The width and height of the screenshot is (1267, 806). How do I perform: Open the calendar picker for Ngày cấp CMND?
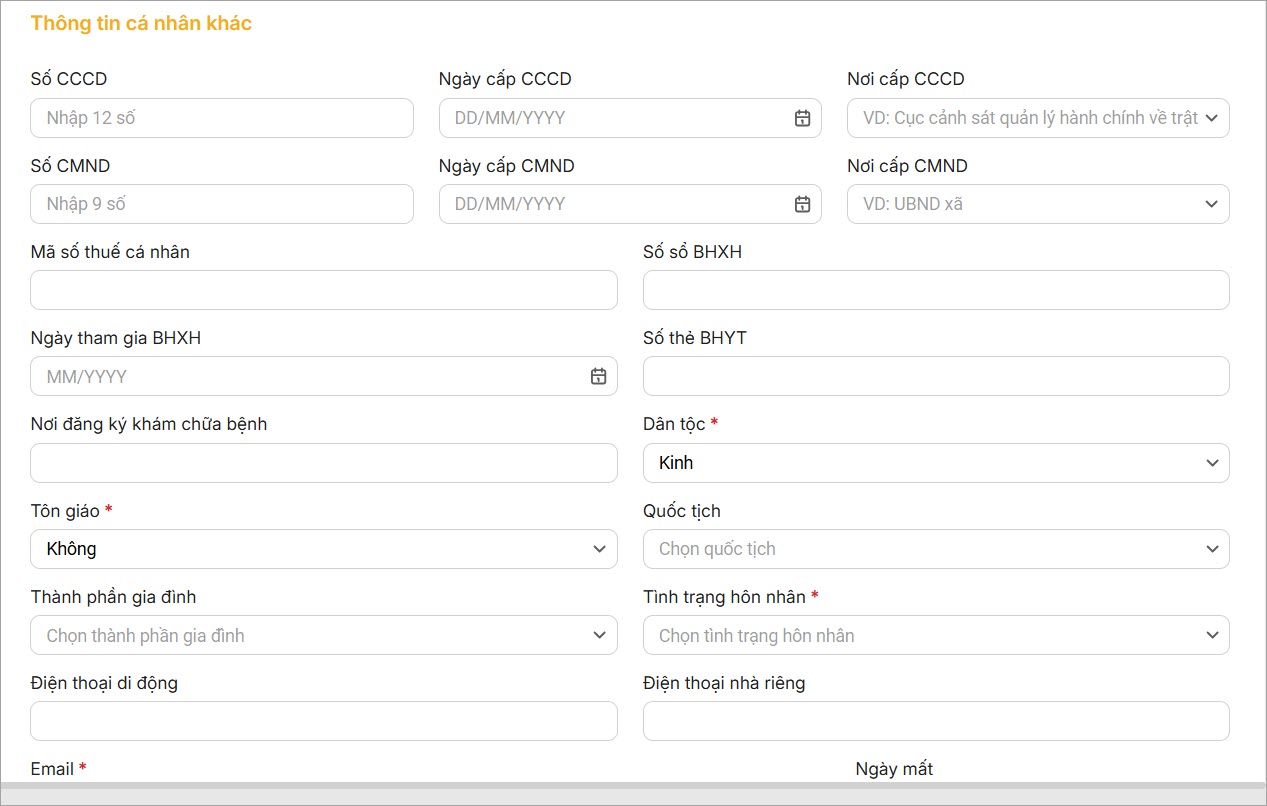pos(802,204)
